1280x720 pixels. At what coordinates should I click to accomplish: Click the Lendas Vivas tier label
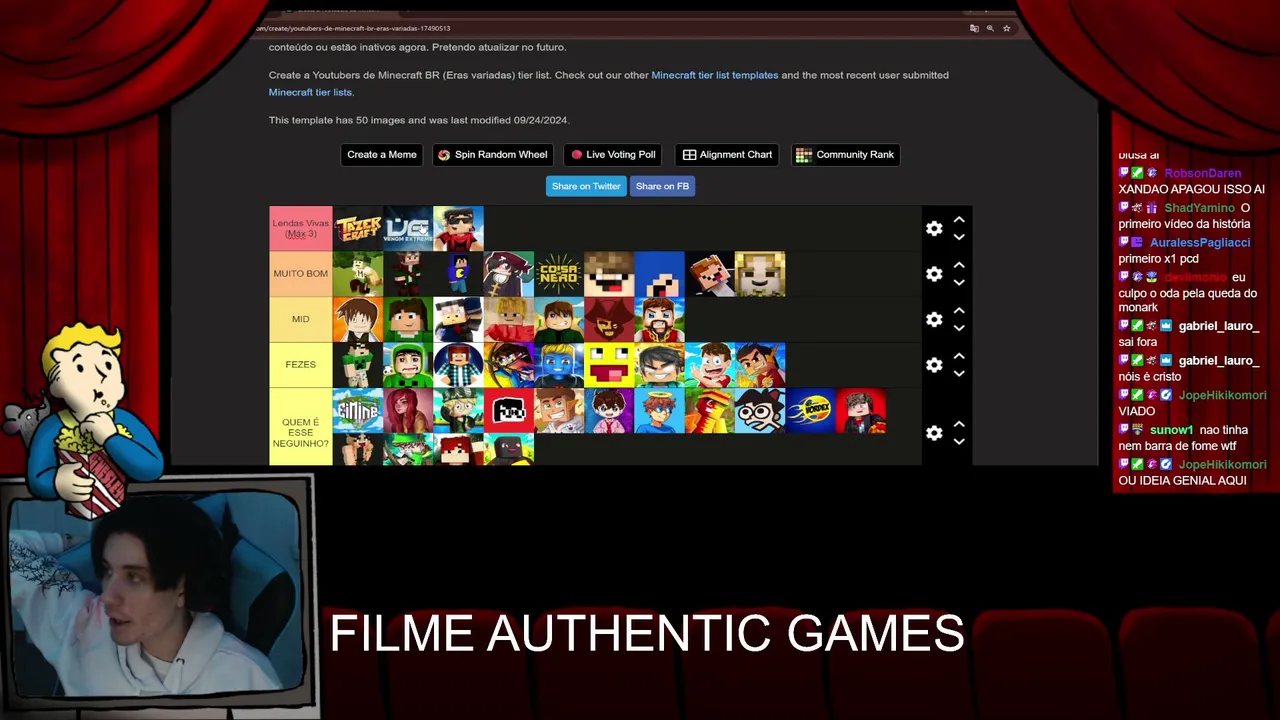click(300, 229)
